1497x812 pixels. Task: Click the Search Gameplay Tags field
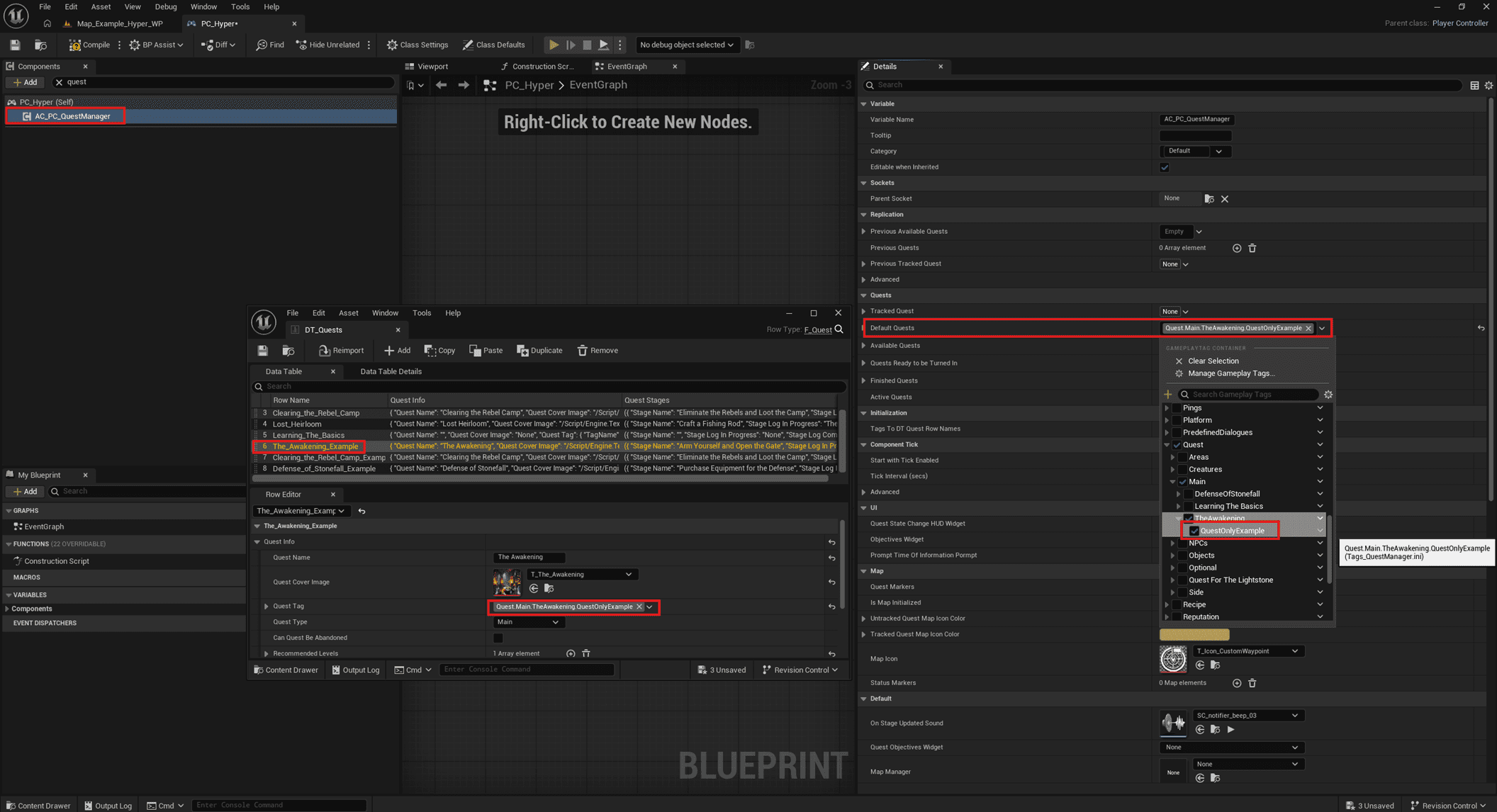1248,395
